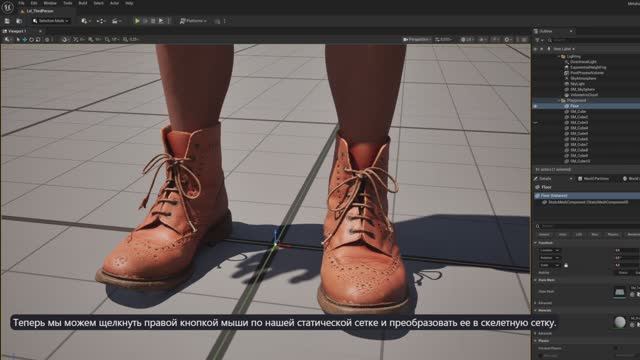Open the File menu
Viewport: 640px width, 360px height.
pos(21,3)
